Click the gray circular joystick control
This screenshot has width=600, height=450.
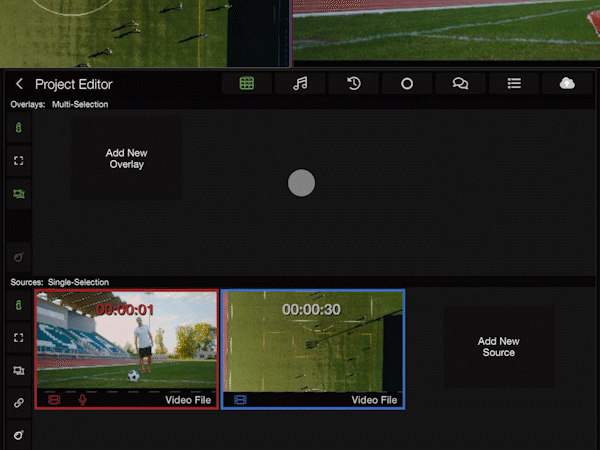click(301, 183)
